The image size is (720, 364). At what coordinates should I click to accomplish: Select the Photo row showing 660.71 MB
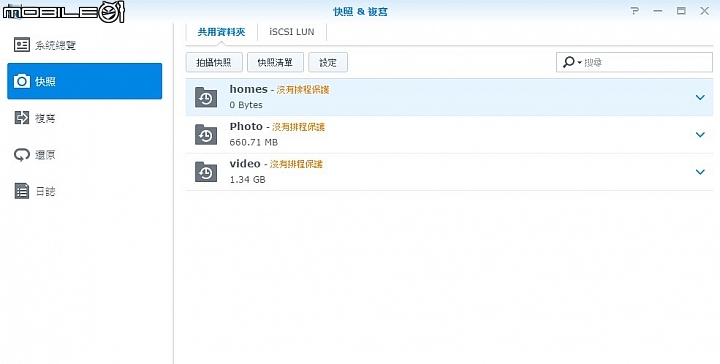tap(449, 134)
